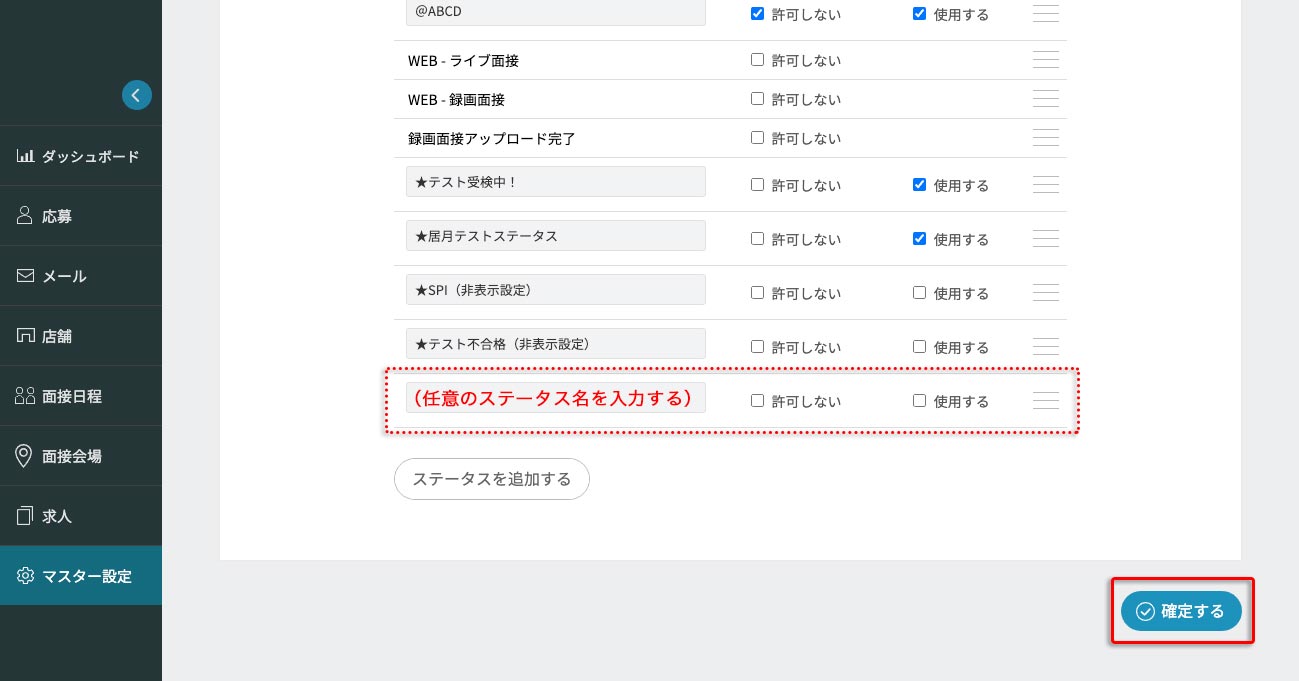Click the new status name input field
The height and width of the screenshot is (681, 1299).
point(555,398)
